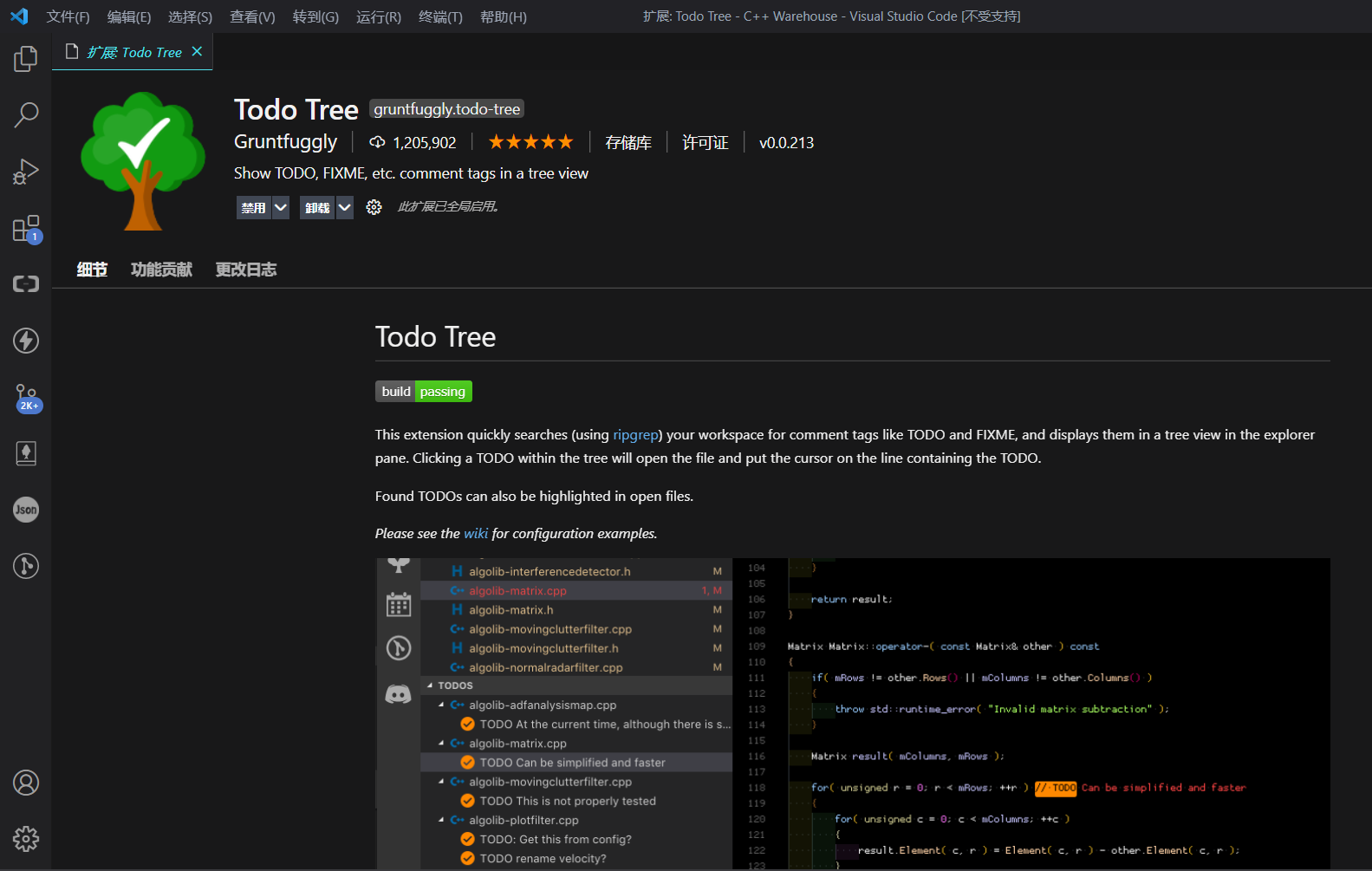Click the build passing badge
1372x871 pixels.
pos(424,392)
